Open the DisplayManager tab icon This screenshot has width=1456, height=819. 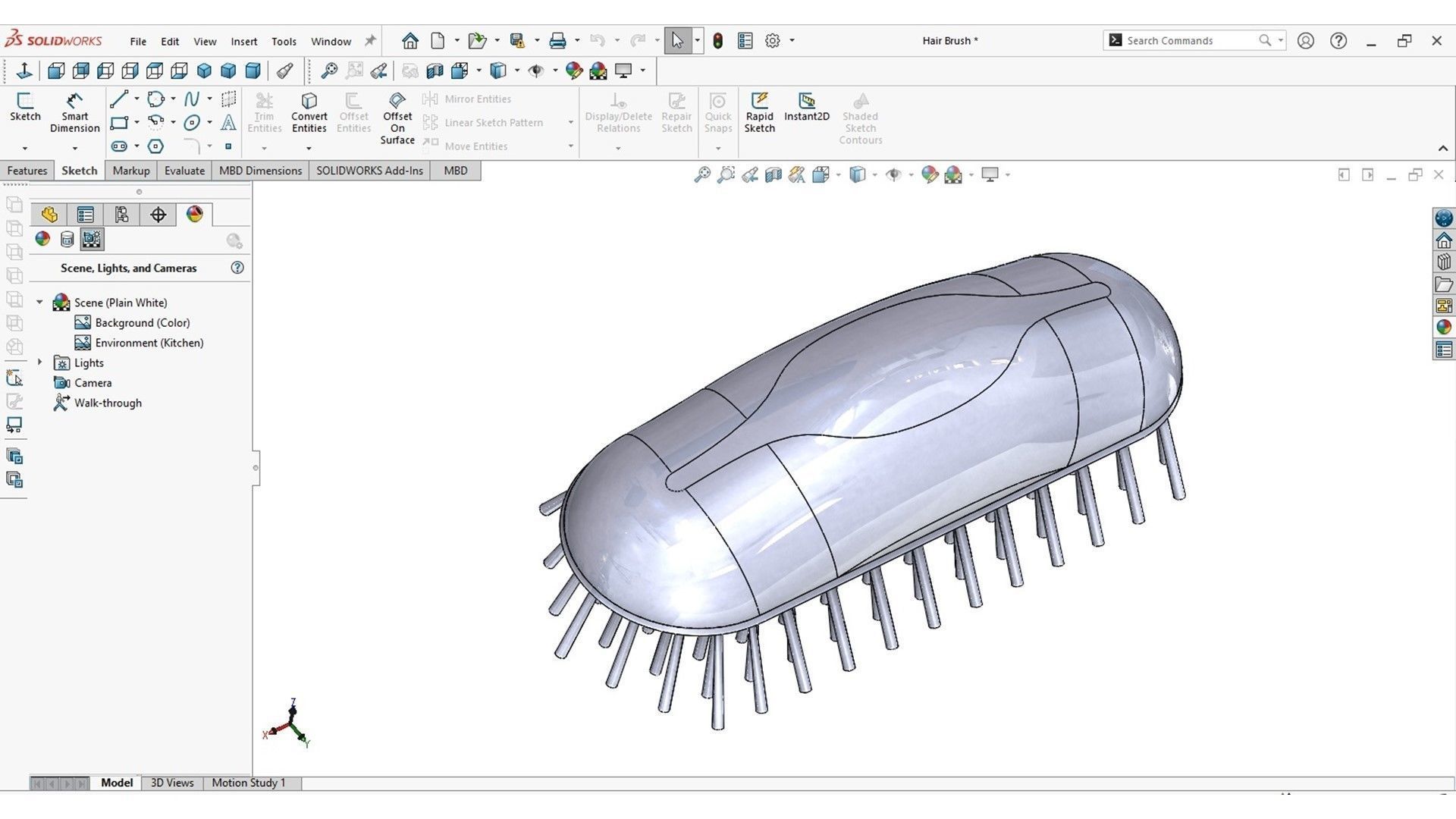195,215
